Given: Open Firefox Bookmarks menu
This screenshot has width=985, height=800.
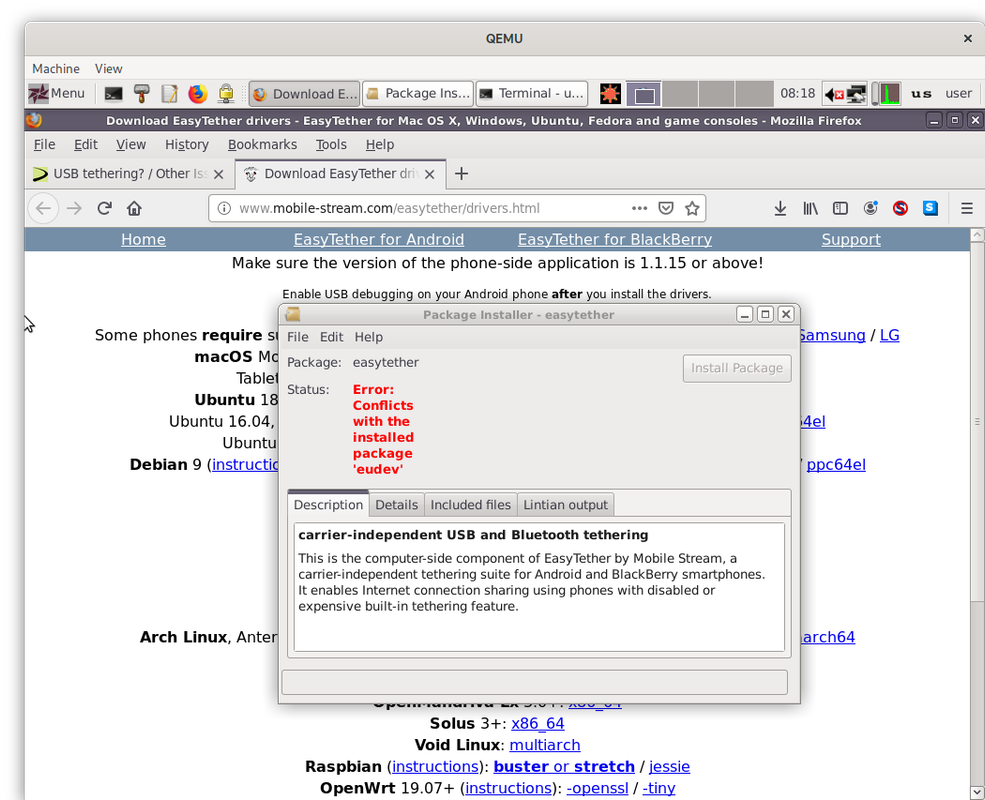Looking at the screenshot, I should (x=262, y=144).
